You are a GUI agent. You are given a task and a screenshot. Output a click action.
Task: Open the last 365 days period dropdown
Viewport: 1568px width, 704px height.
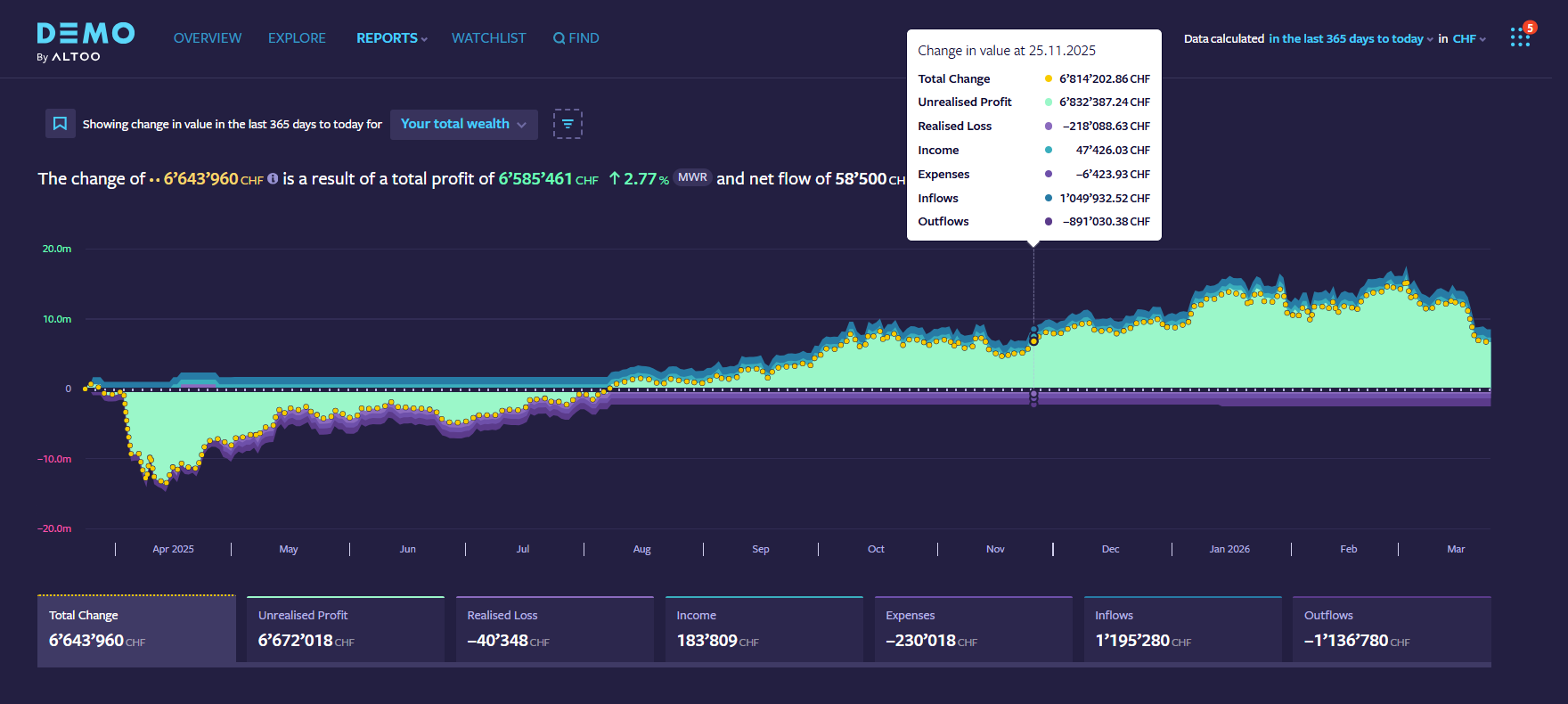click(1351, 39)
